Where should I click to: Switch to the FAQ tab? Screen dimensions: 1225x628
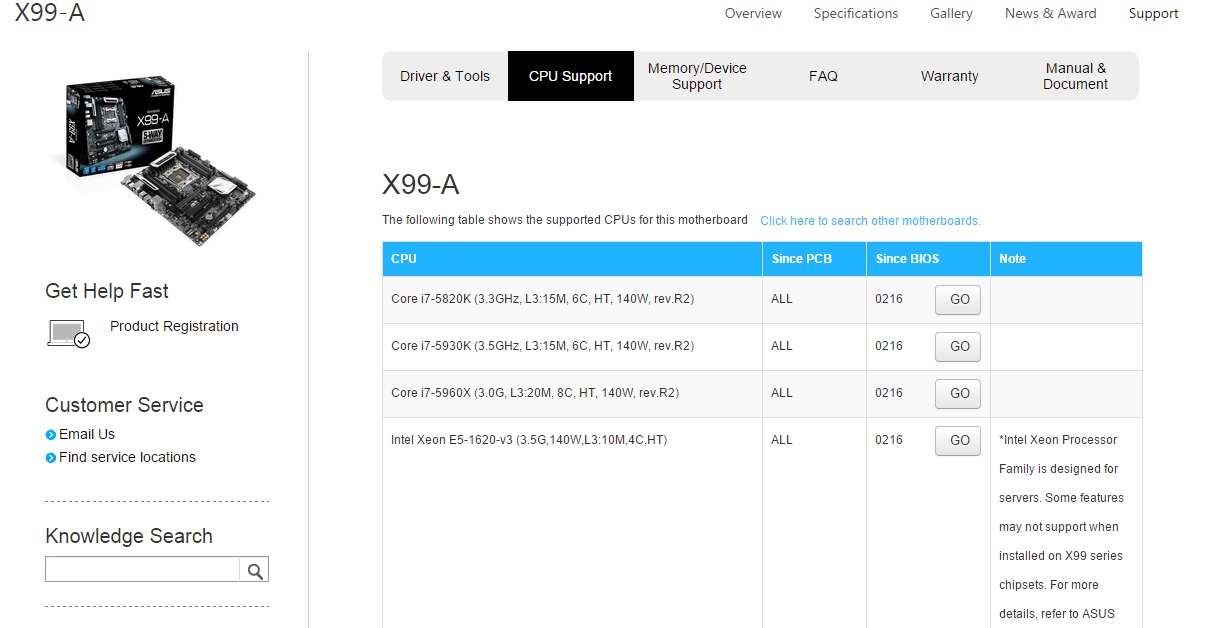(x=823, y=76)
